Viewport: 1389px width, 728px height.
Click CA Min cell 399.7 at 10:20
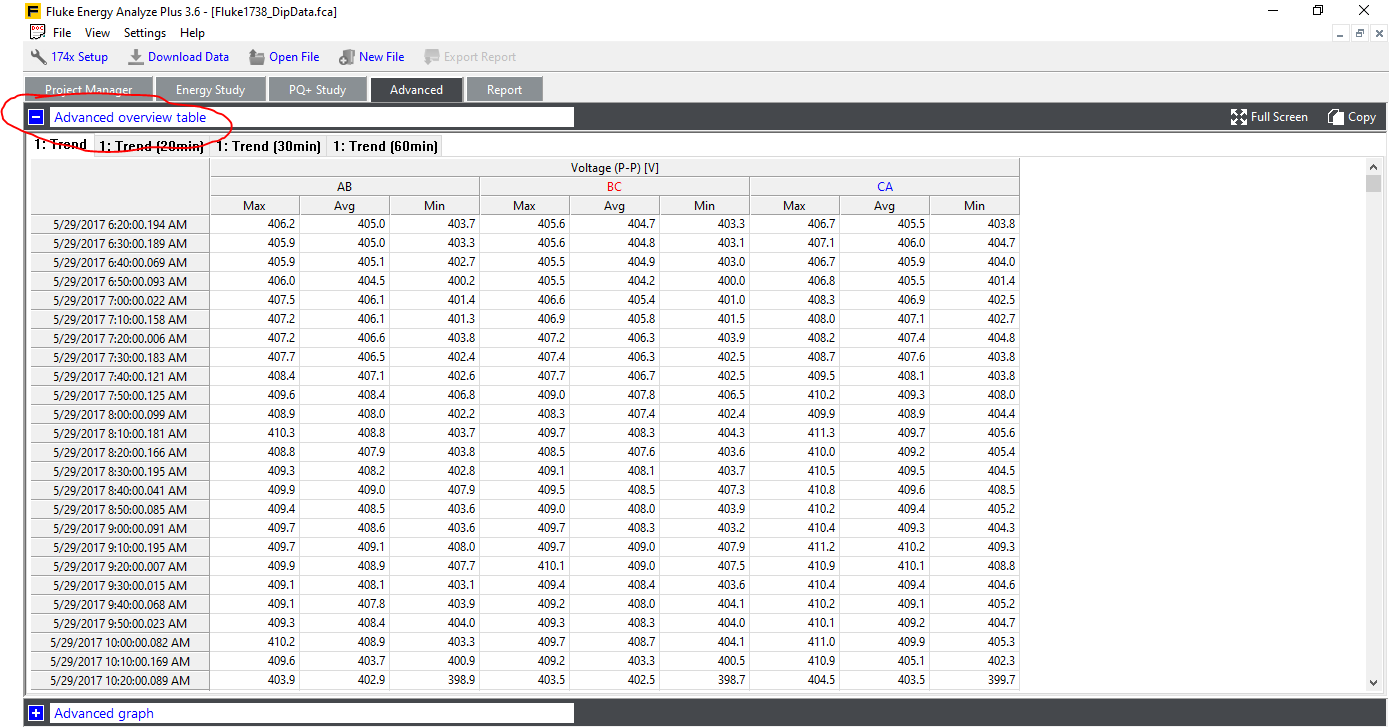click(975, 680)
